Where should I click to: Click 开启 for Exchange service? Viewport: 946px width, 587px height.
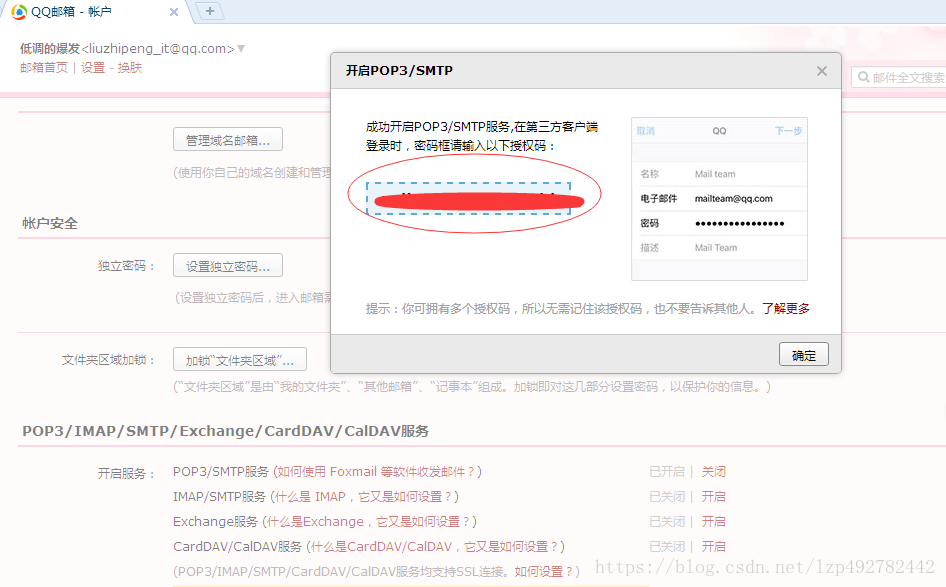[x=714, y=521]
